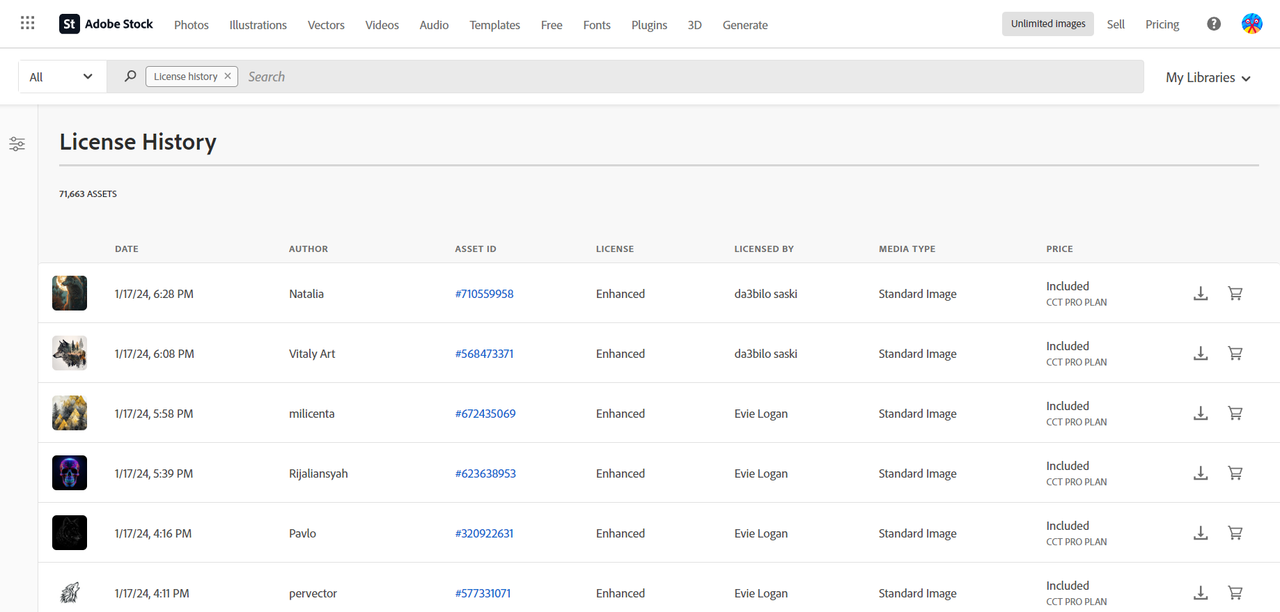Open the My Libraries dropdown

pyautogui.click(x=1208, y=77)
